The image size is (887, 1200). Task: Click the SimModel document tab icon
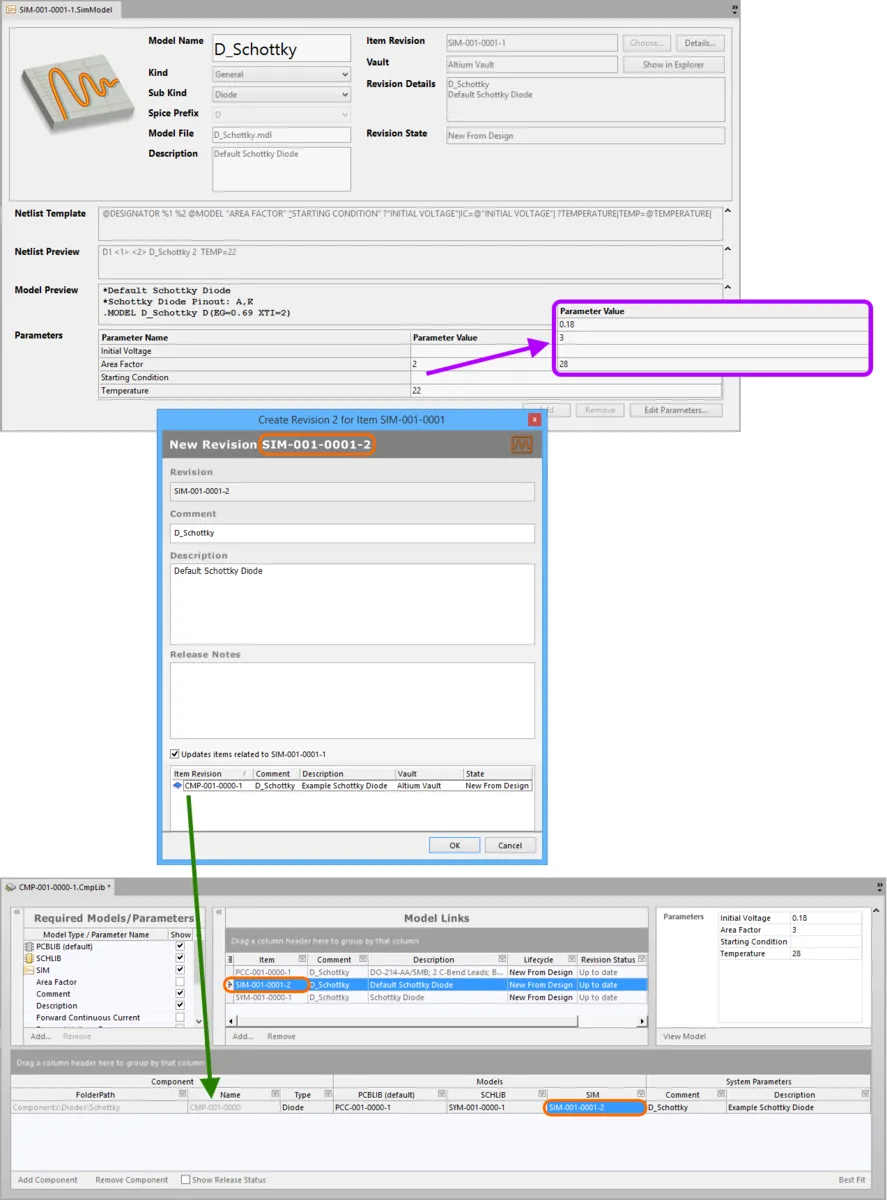click(x=11, y=8)
